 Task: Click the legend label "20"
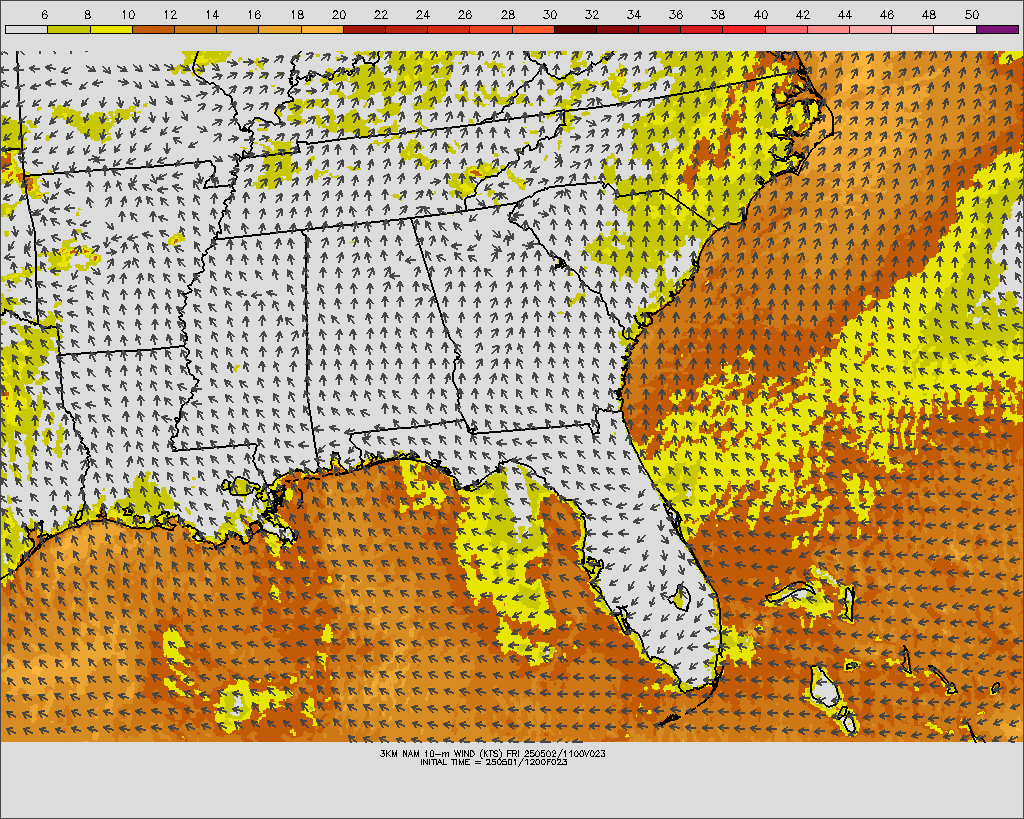point(339,14)
